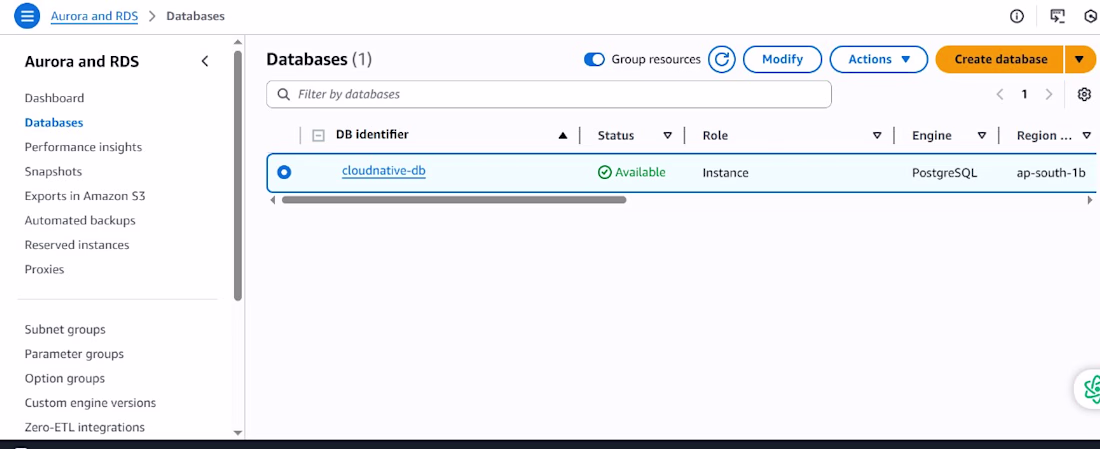Open Exports in Amazon S3
The width and height of the screenshot is (1100, 449).
(x=85, y=196)
